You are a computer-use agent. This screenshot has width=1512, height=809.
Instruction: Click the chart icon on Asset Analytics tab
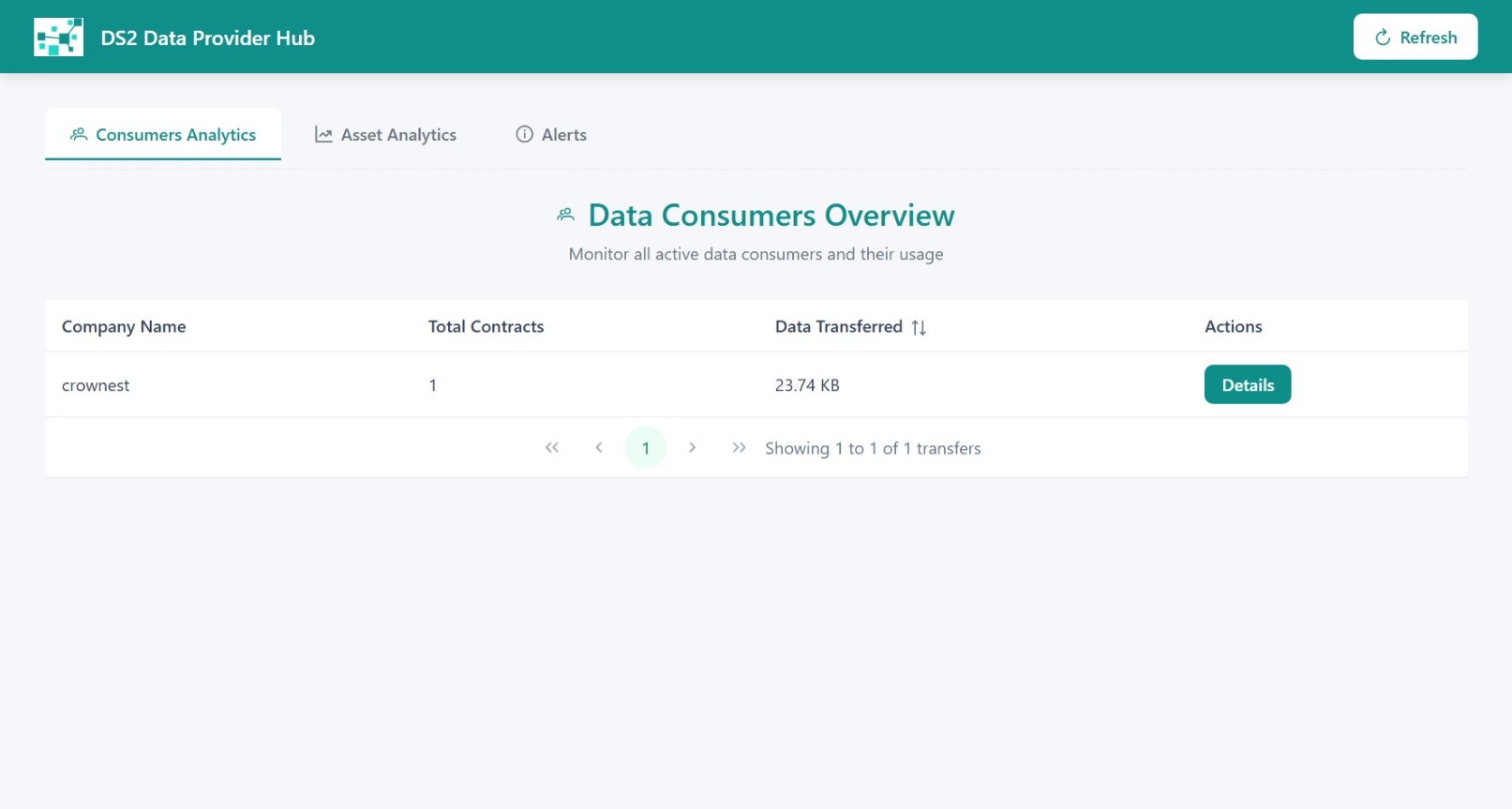323,135
